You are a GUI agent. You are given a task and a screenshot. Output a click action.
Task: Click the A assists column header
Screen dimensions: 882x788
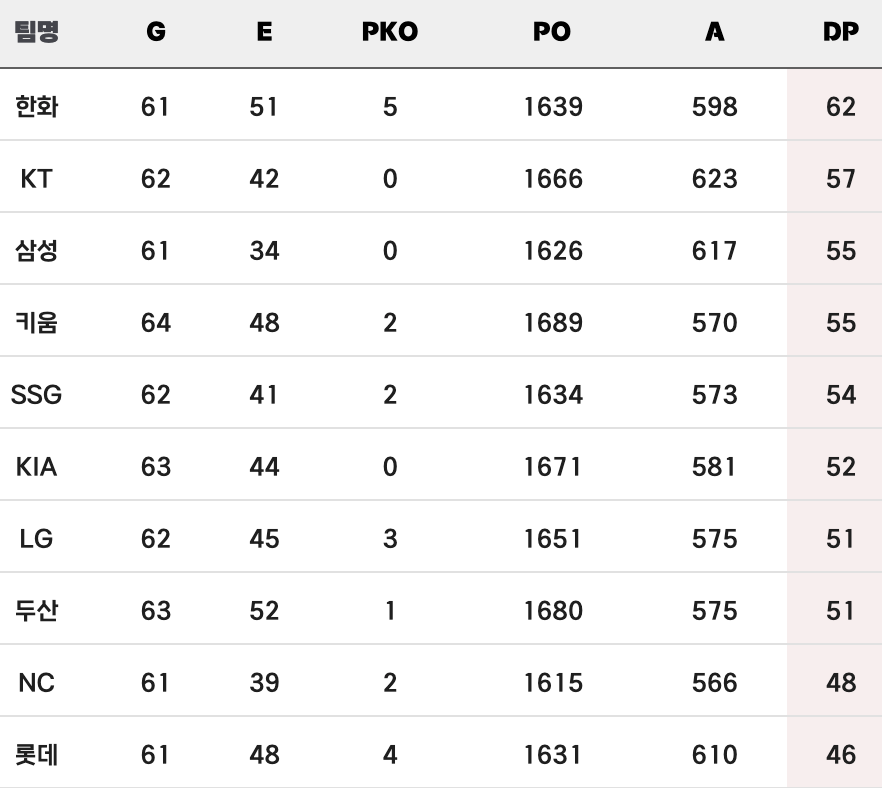coord(714,31)
